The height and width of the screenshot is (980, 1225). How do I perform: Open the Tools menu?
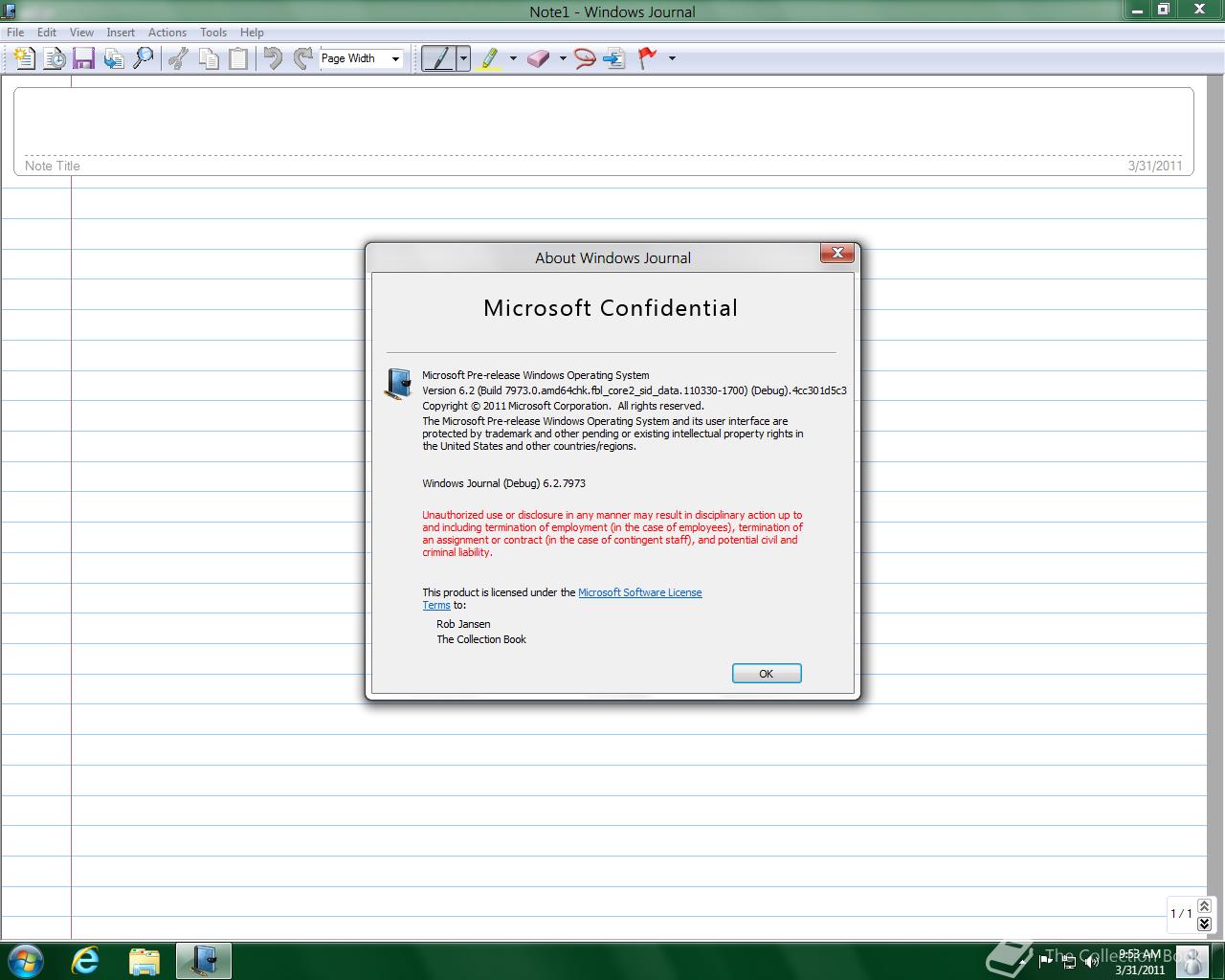click(x=213, y=32)
